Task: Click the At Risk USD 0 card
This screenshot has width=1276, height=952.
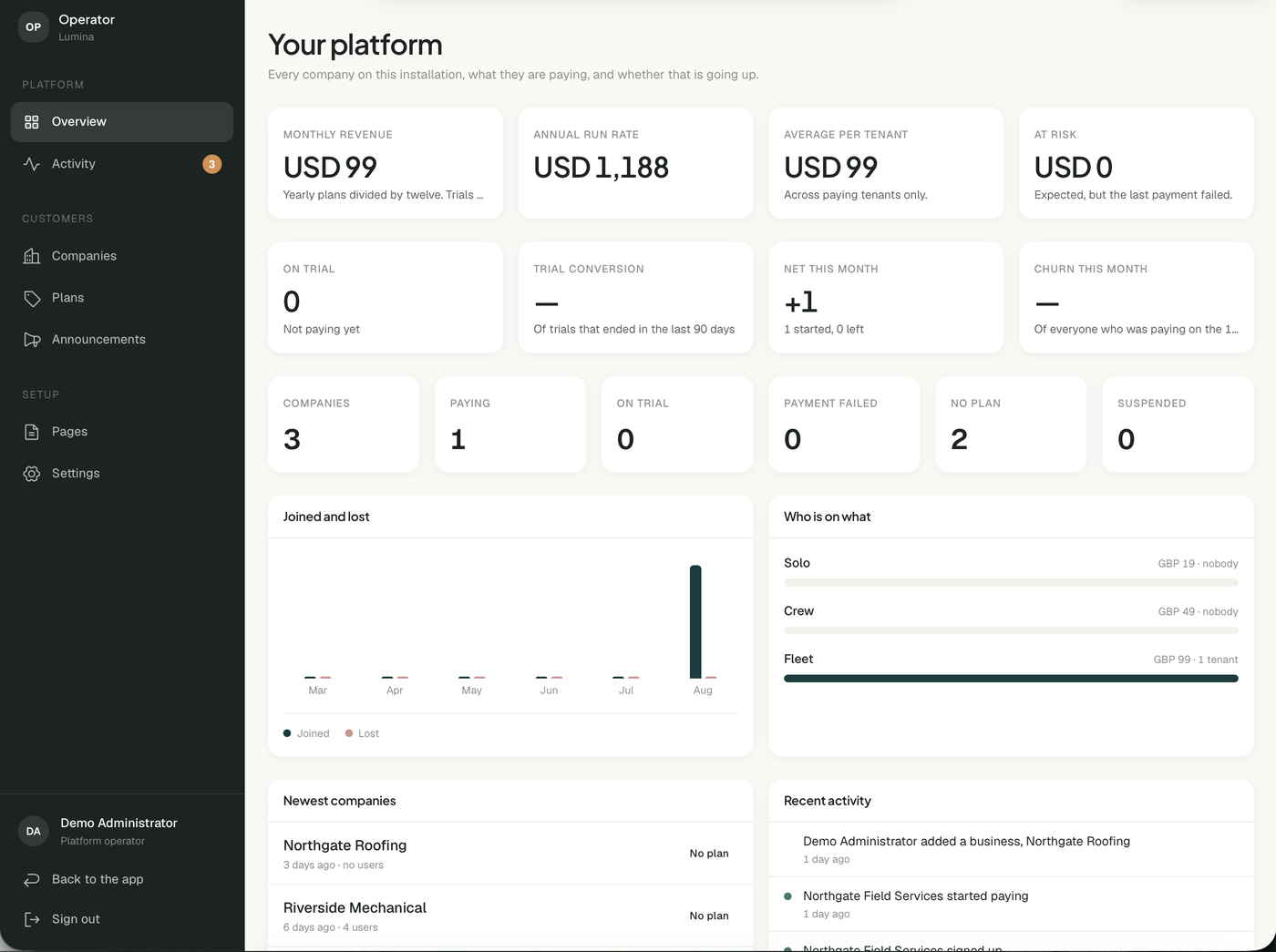Action: pyautogui.click(x=1137, y=163)
